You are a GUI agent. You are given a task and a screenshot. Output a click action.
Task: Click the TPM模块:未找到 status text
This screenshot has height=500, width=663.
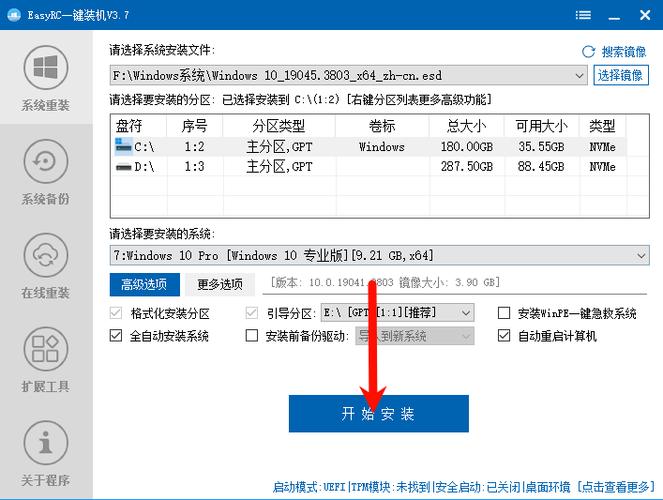(391, 487)
